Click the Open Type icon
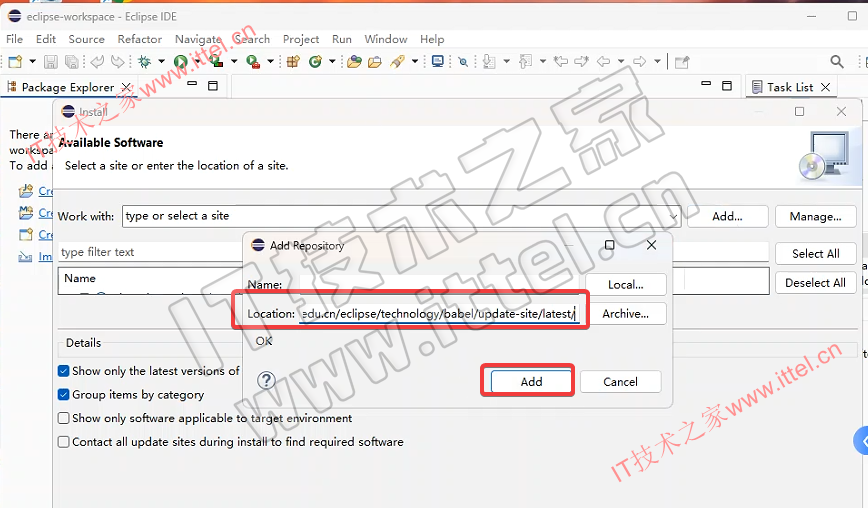868x508 pixels. [354, 61]
